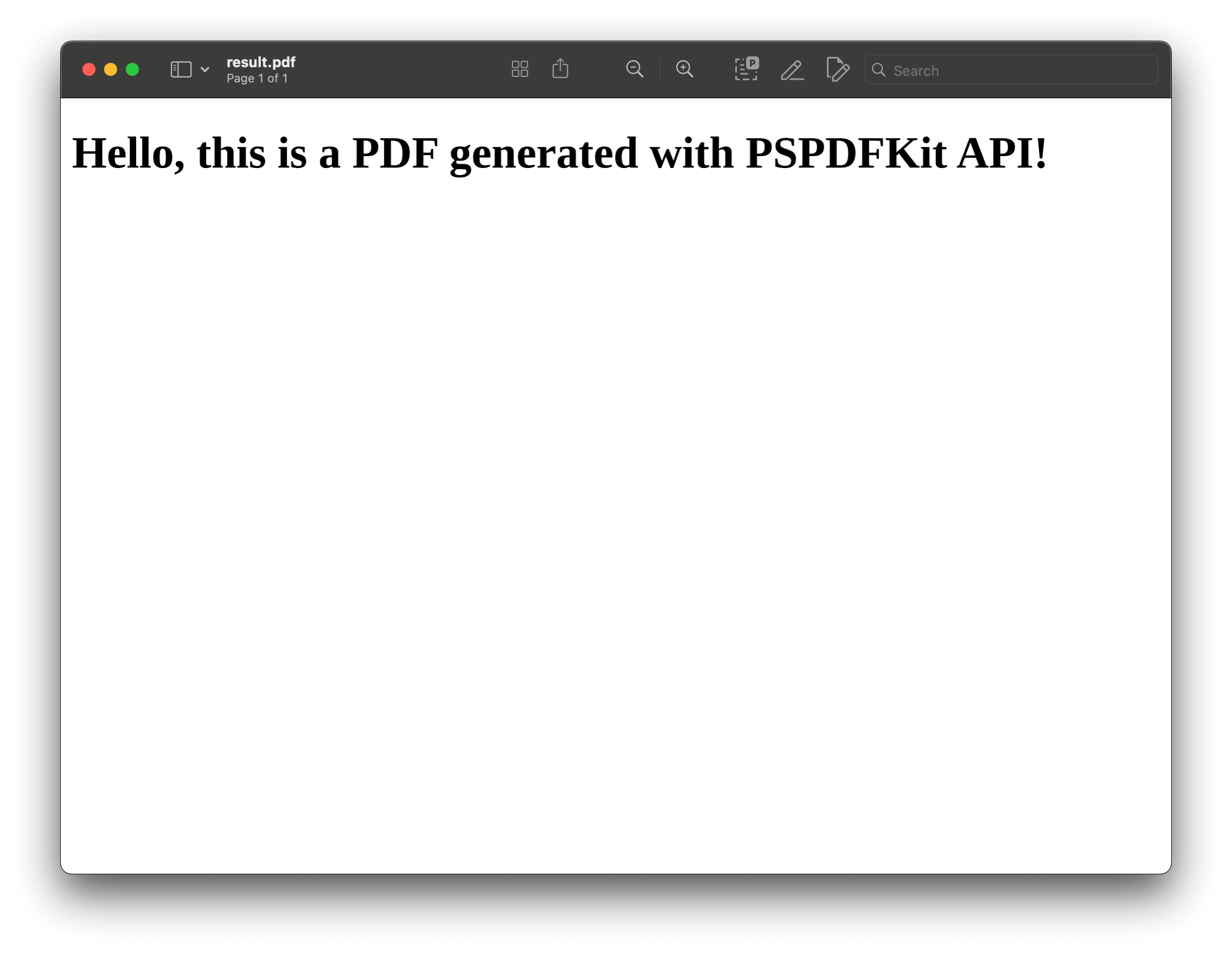Click the result.pdf title
Screen dimensions: 1232x954
point(260,62)
